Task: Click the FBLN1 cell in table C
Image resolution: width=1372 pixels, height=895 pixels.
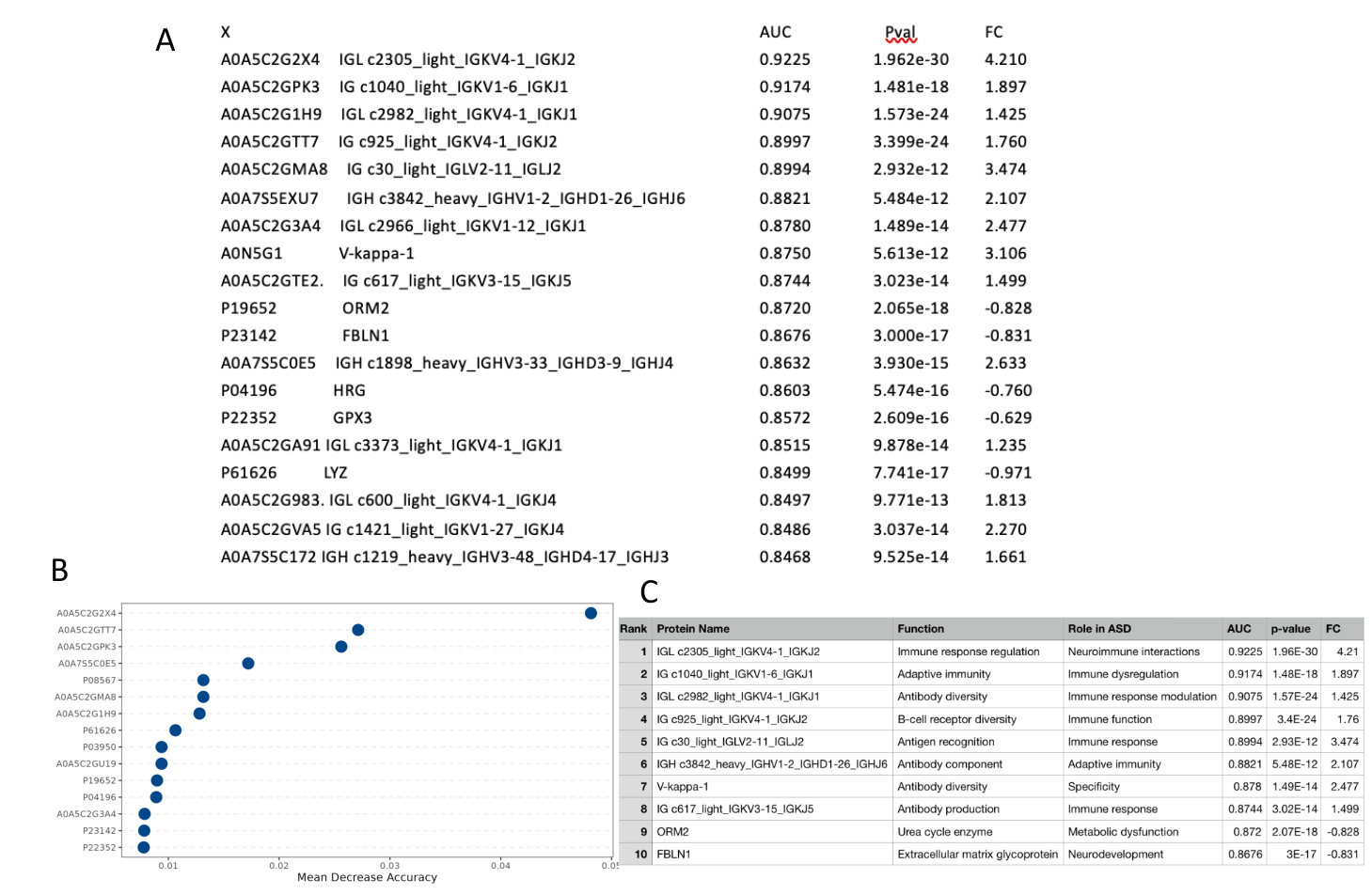Action: 673,855
